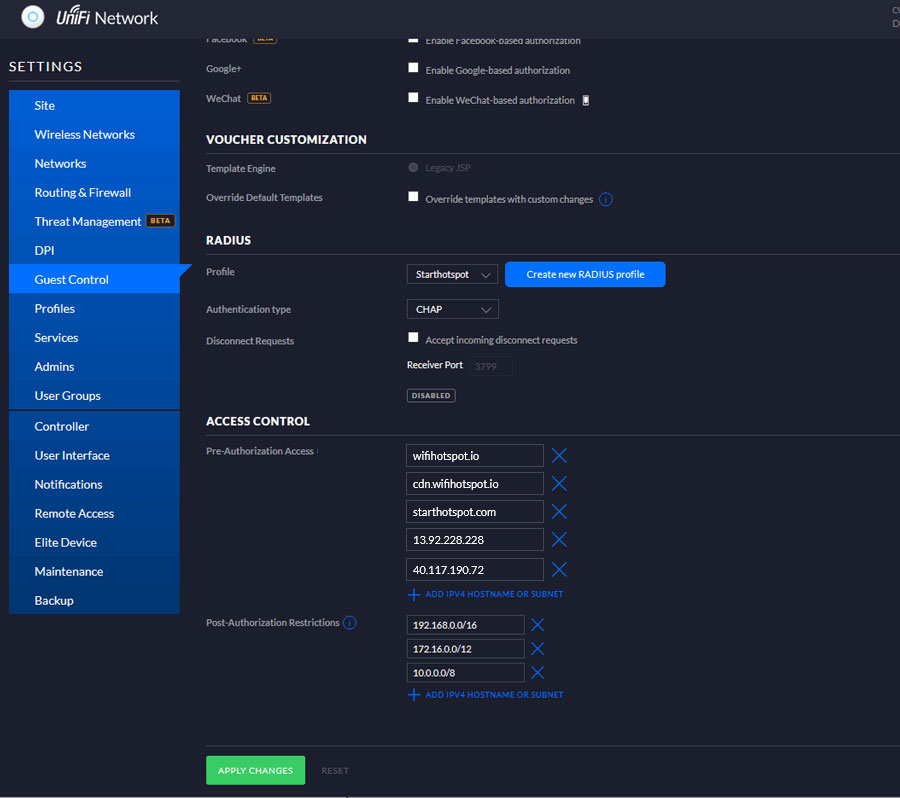Delete the 10.0.0.0/8 restriction
900x798 pixels.
[537, 673]
